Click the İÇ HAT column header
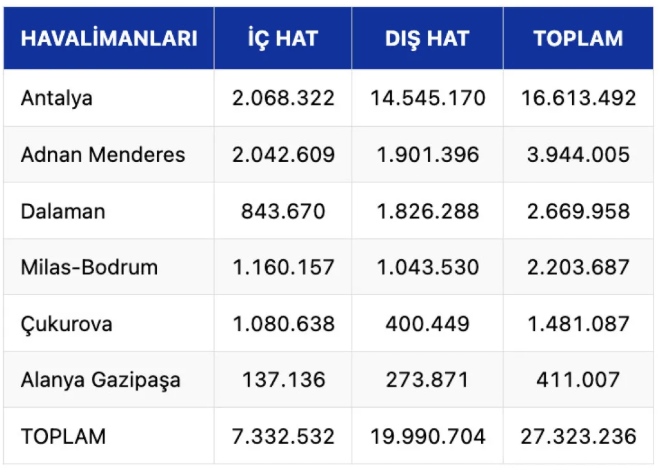The image size is (663, 474). pos(283,39)
